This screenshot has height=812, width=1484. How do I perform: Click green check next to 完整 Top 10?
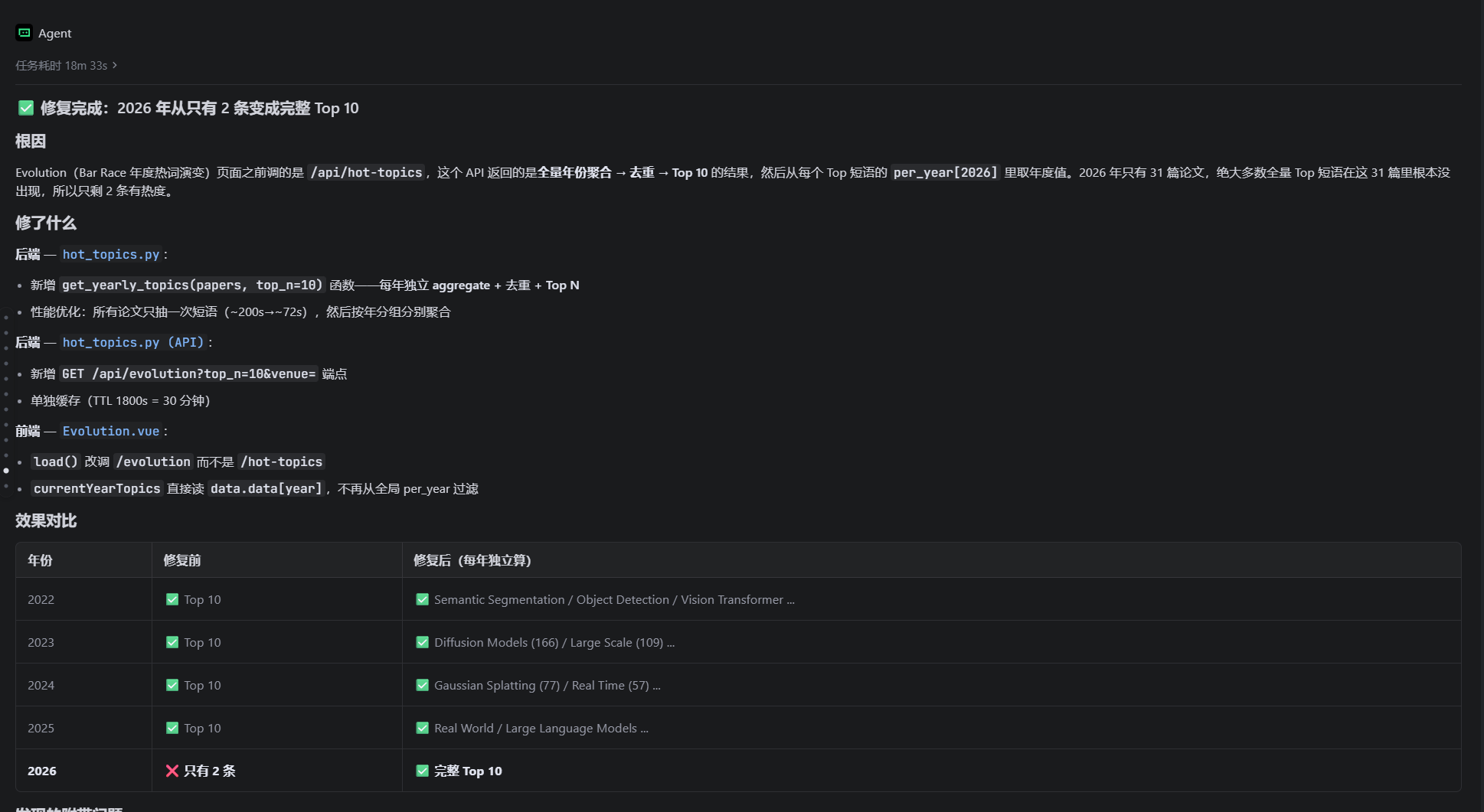(x=422, y=771)
